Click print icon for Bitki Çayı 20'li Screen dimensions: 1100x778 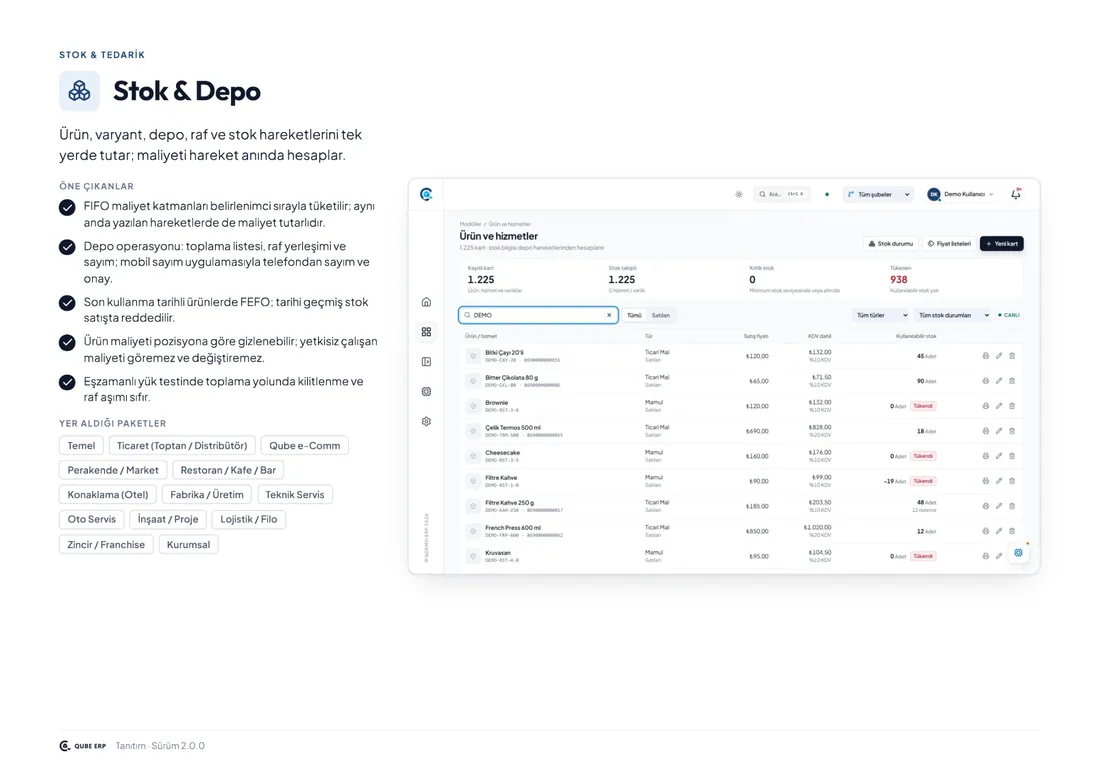(x=986, y=356)
